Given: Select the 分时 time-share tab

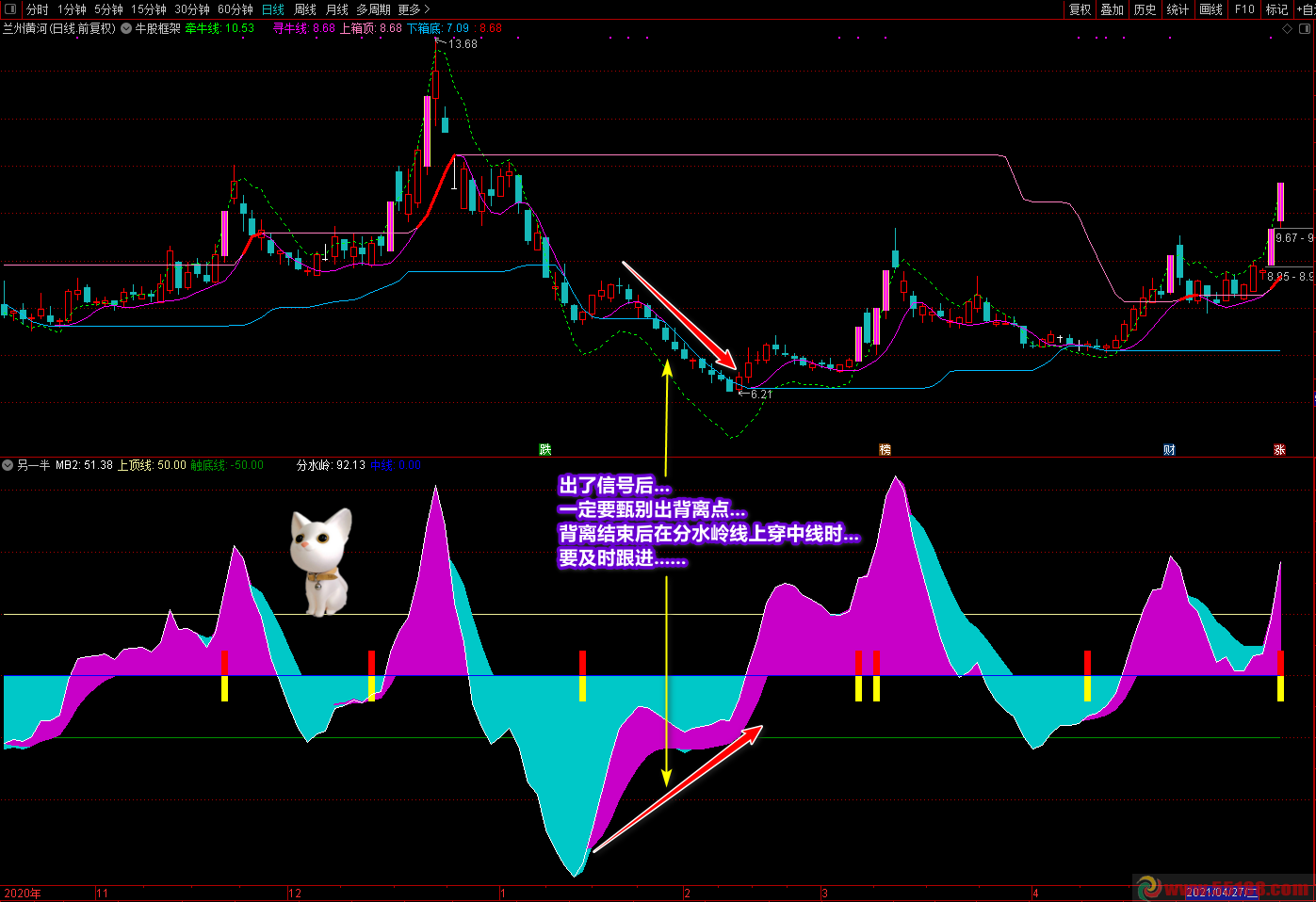Looking at the screenshot, I should coord(38,9).
